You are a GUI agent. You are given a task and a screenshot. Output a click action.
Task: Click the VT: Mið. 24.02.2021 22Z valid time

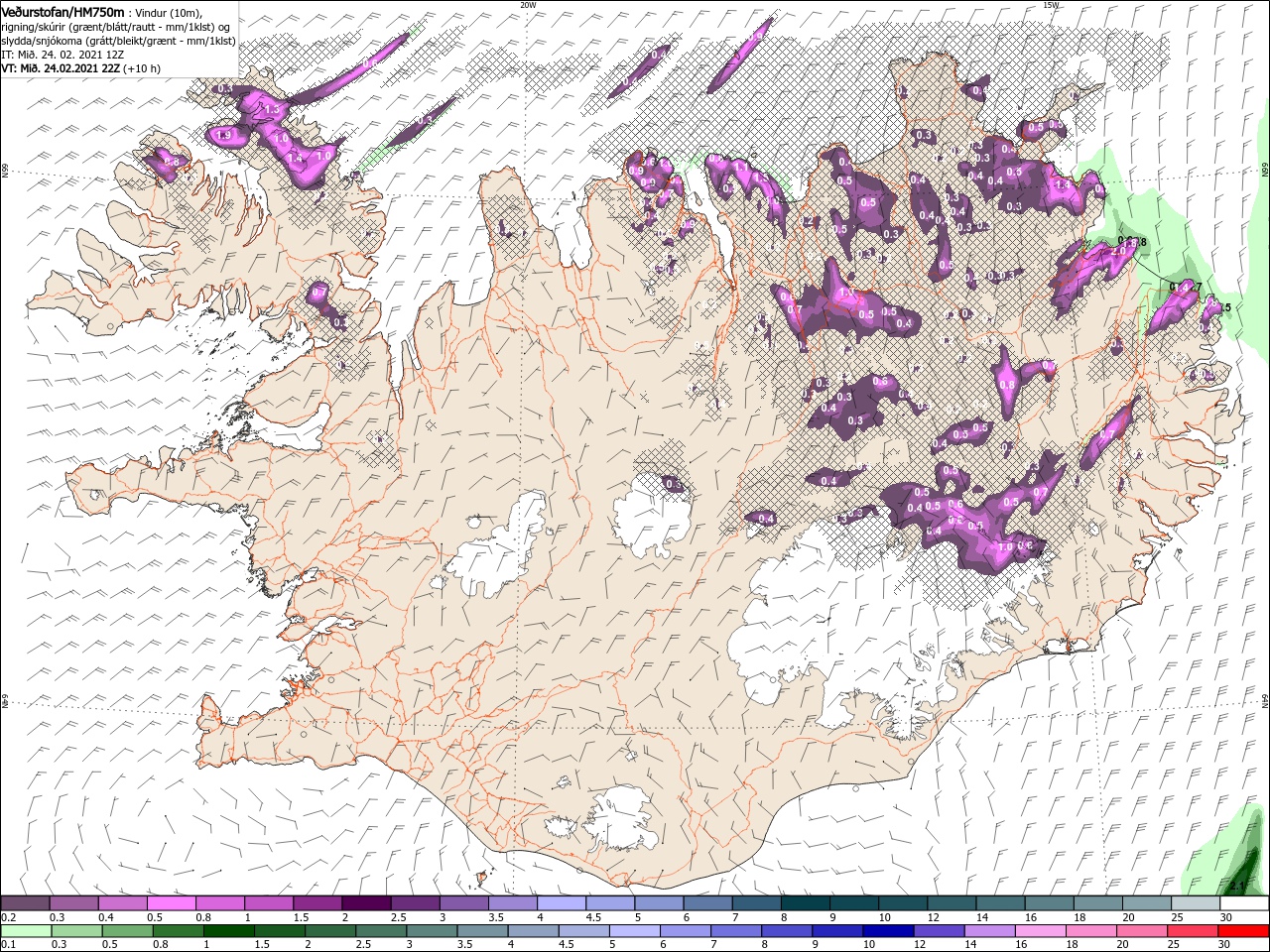[x=61, y=68]
